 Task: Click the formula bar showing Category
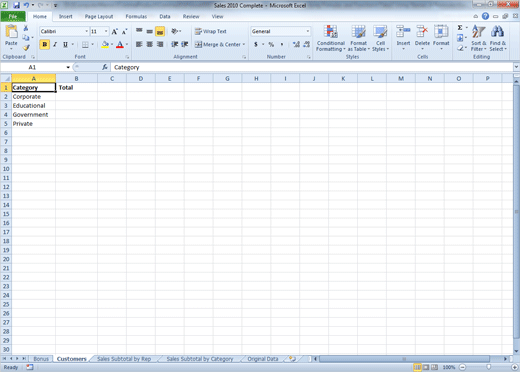tap(312, 67)
